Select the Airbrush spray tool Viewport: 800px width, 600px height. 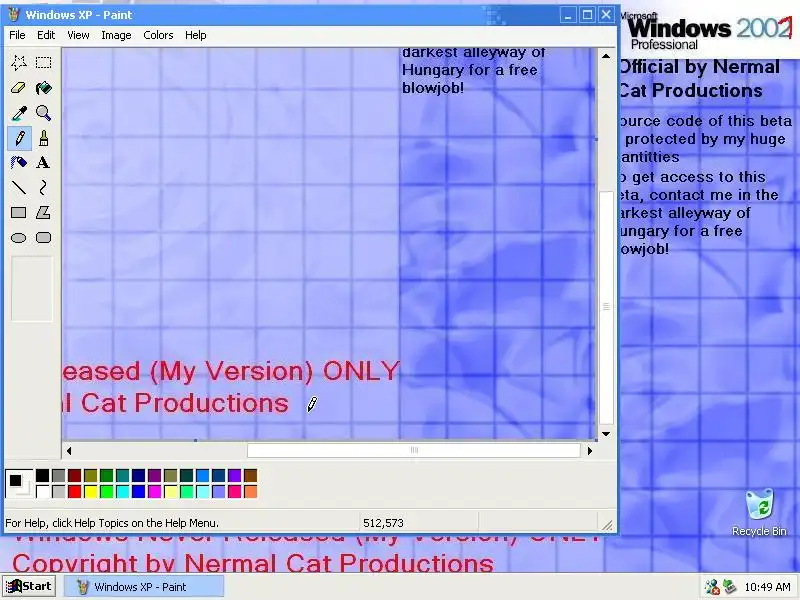[x=19, y=163]
